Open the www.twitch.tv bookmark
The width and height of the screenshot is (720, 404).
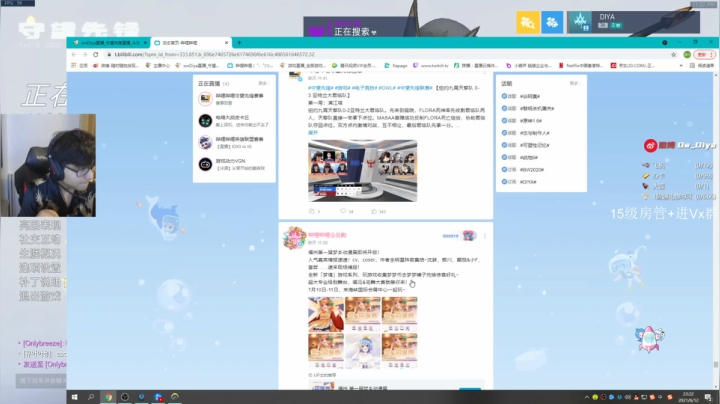tap(431, 66)
